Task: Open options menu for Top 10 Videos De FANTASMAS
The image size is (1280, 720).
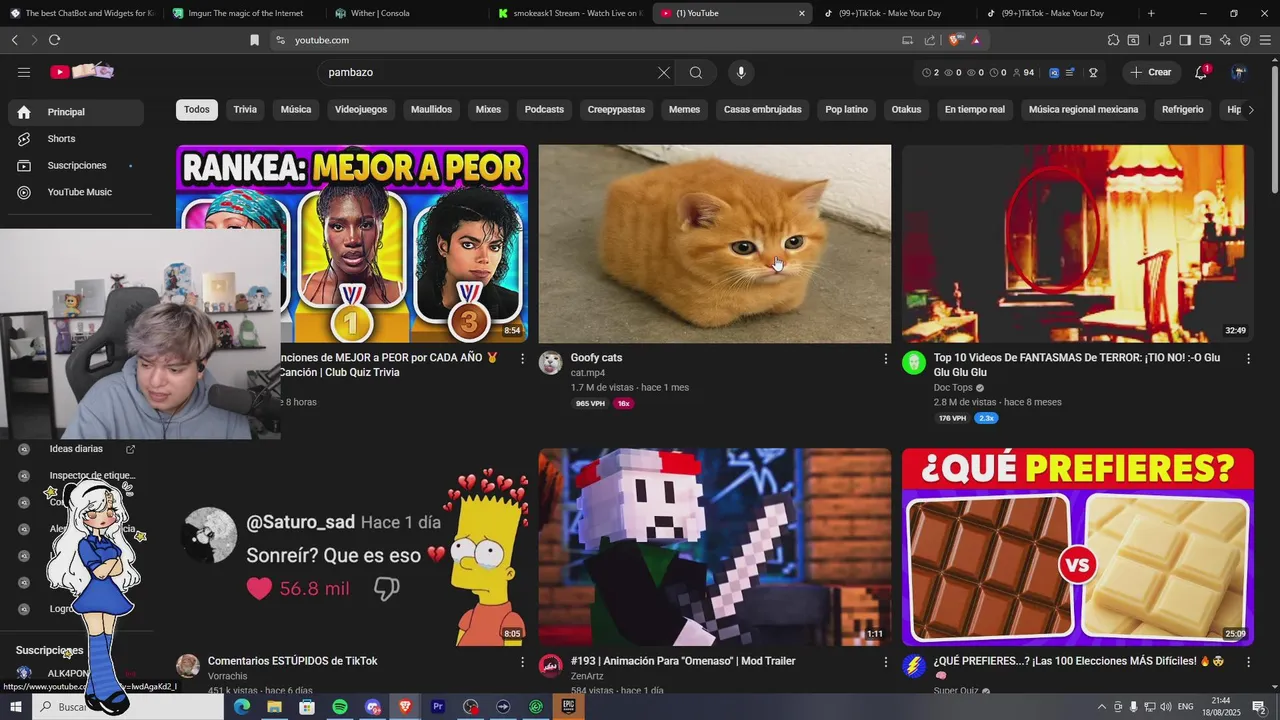Action: click(1248, 358)
